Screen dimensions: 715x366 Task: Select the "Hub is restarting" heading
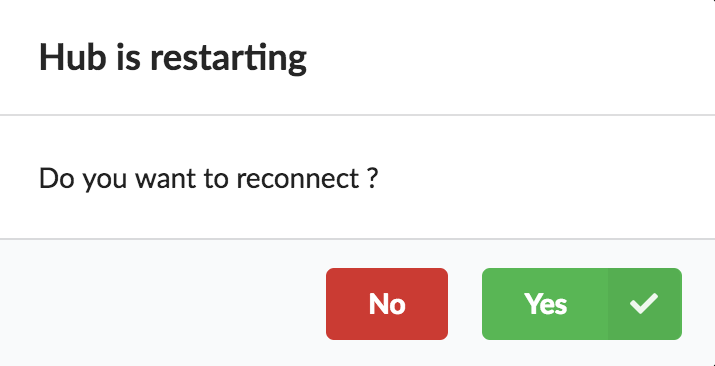(x=173, y=58)
